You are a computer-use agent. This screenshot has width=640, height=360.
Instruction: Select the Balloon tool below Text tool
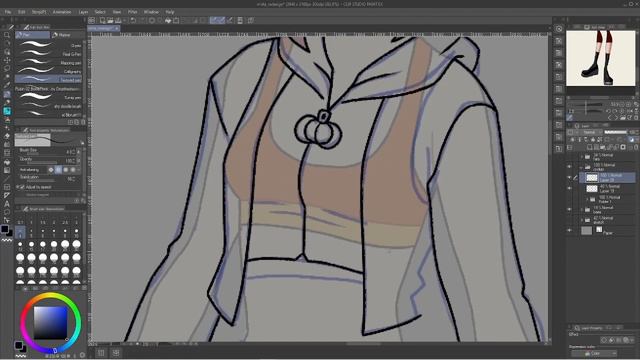(7, 212)
